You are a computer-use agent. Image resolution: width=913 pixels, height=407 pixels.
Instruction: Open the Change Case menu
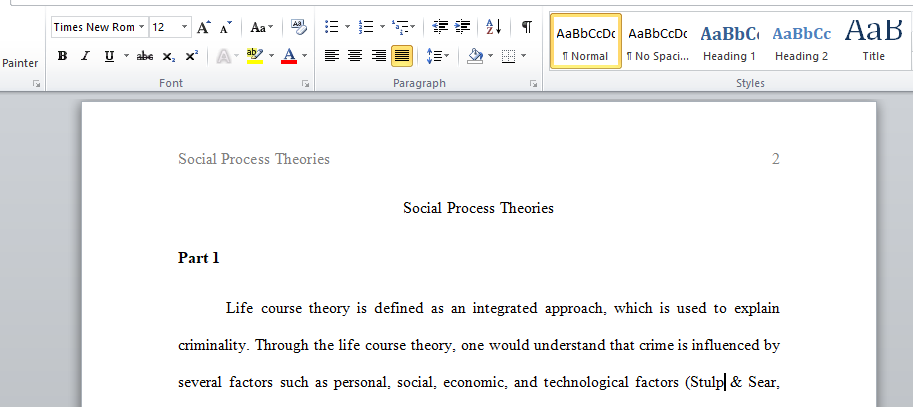tap(261, 27)
